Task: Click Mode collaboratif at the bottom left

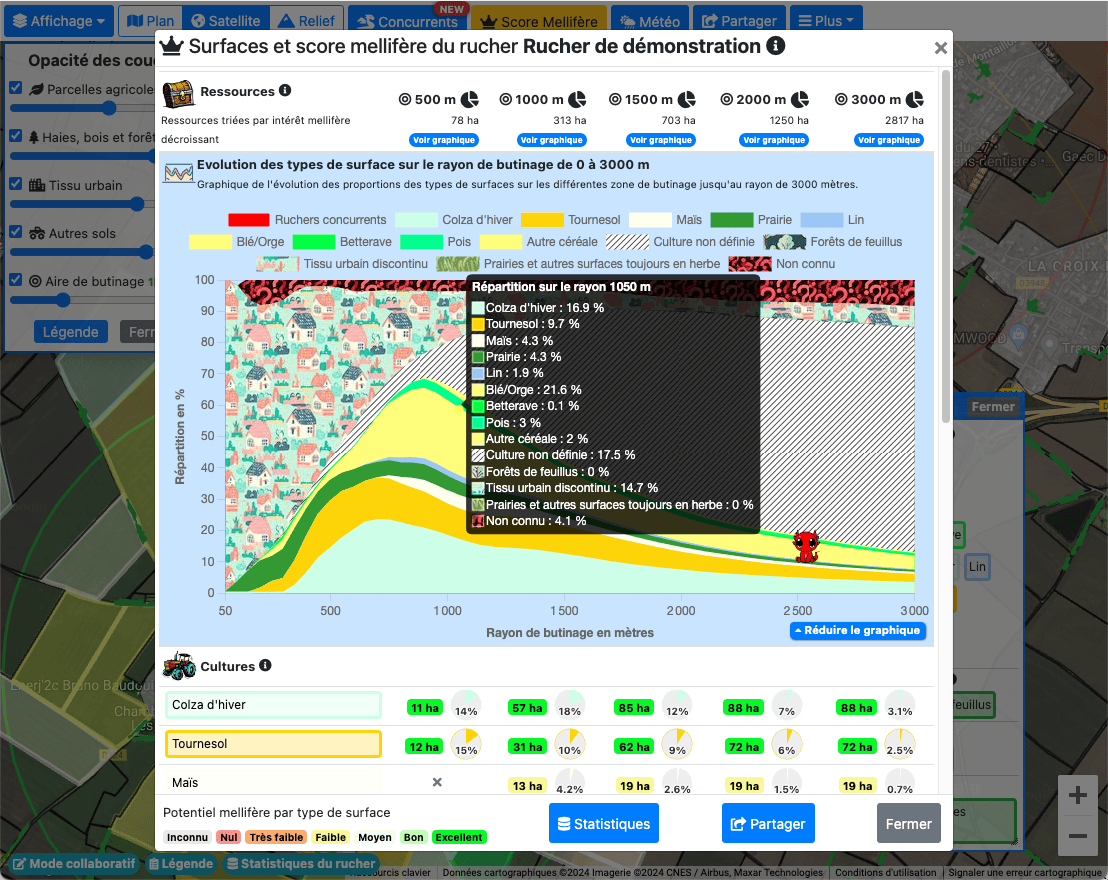Action: click(73, 864)
